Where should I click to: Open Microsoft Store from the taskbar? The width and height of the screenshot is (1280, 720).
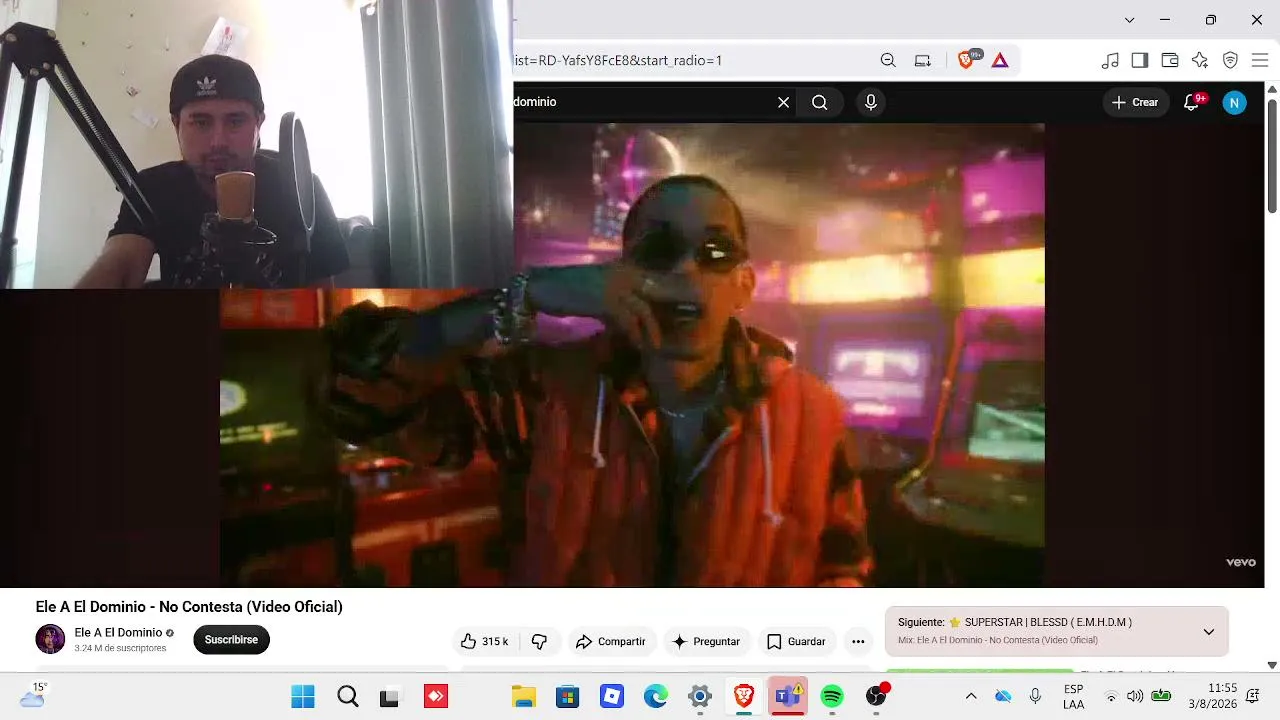click(567, 696)
